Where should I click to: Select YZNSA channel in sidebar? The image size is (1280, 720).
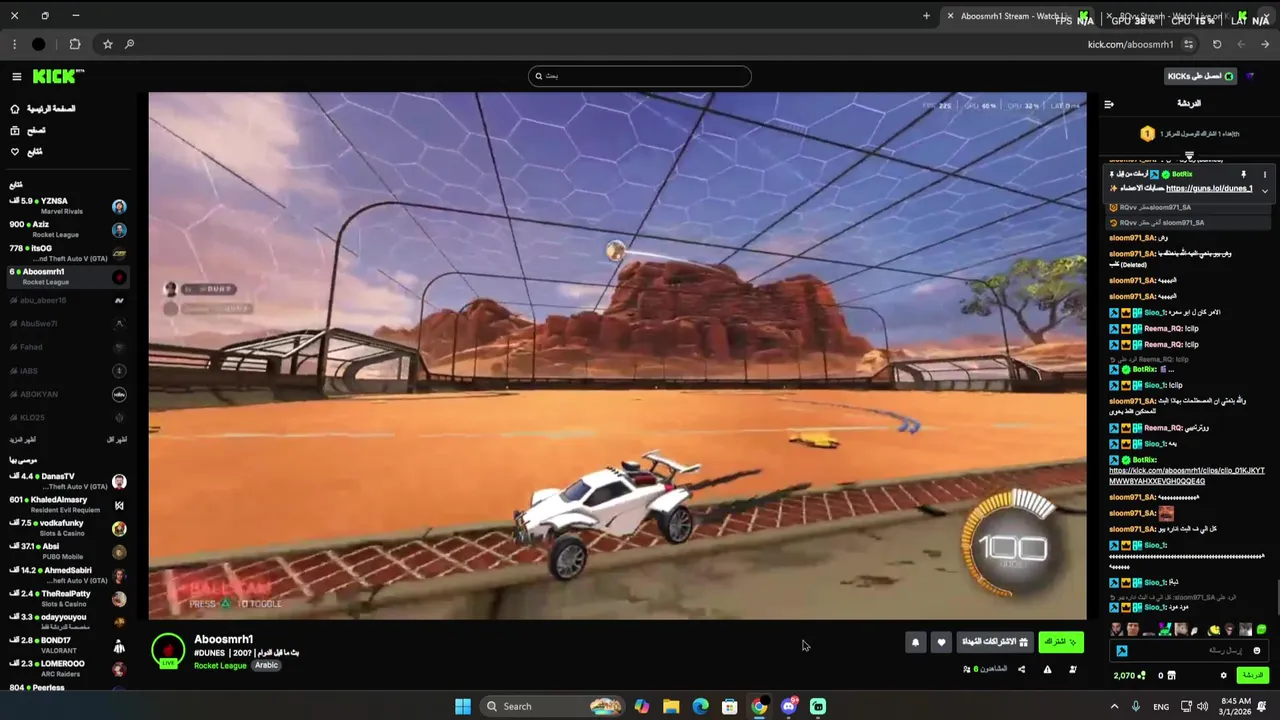pos(68,206)
